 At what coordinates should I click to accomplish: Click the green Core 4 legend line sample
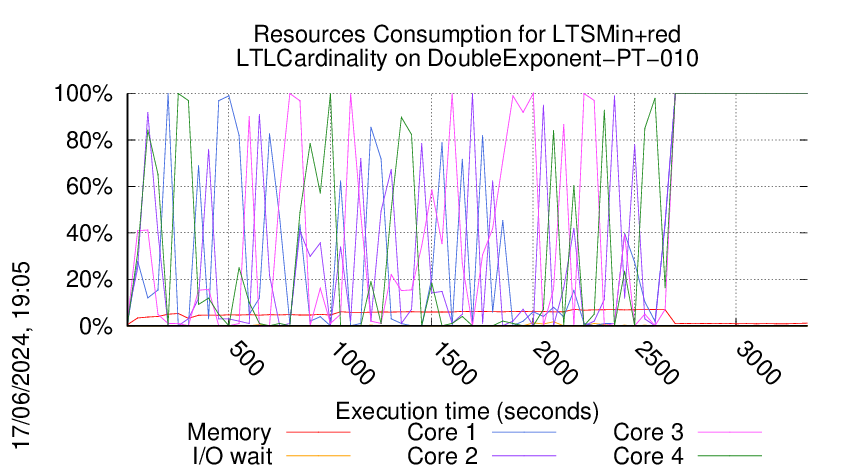(x=730, y=456)
